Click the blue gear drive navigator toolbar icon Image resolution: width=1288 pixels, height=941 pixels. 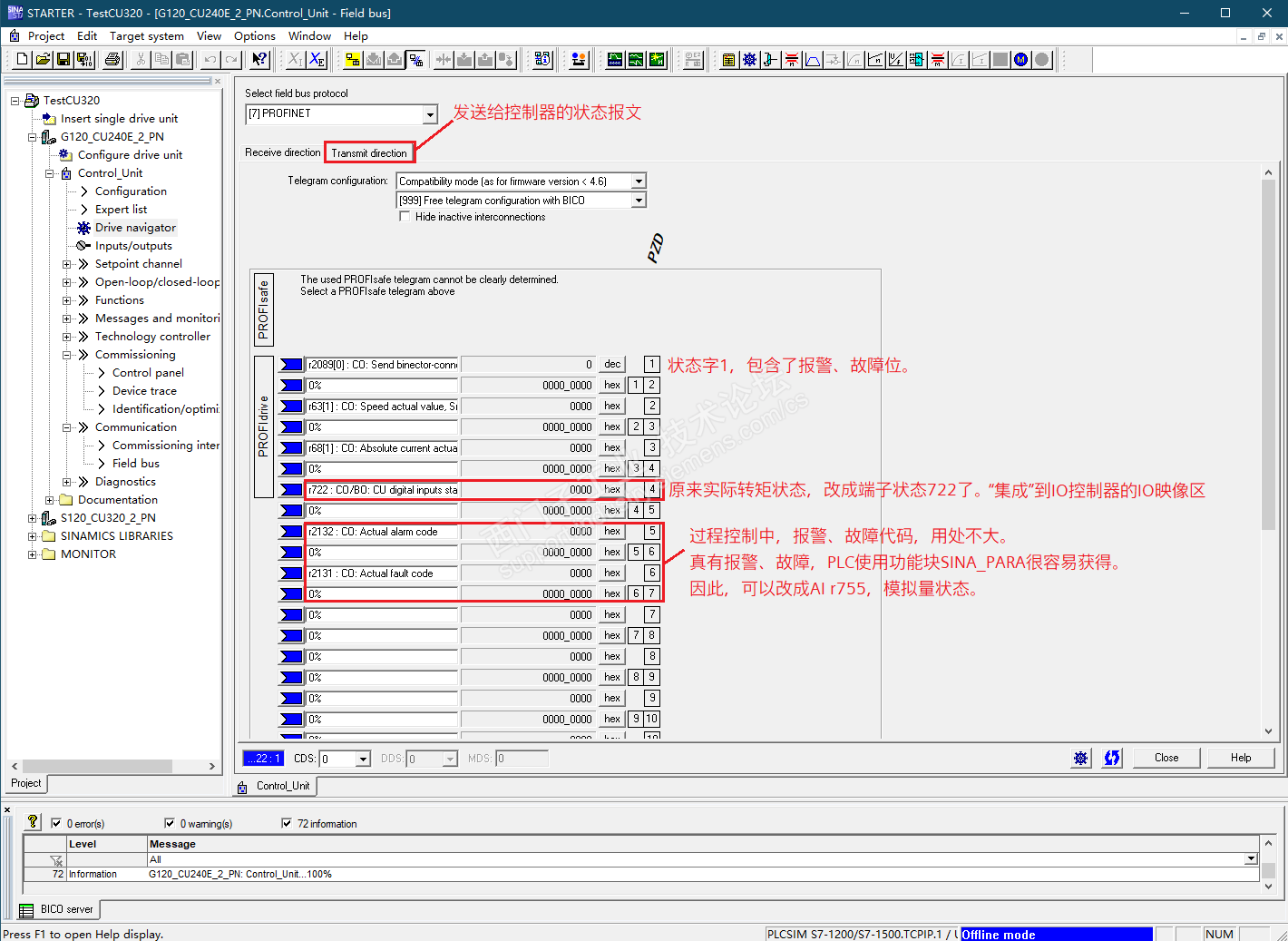coord(749,60)
